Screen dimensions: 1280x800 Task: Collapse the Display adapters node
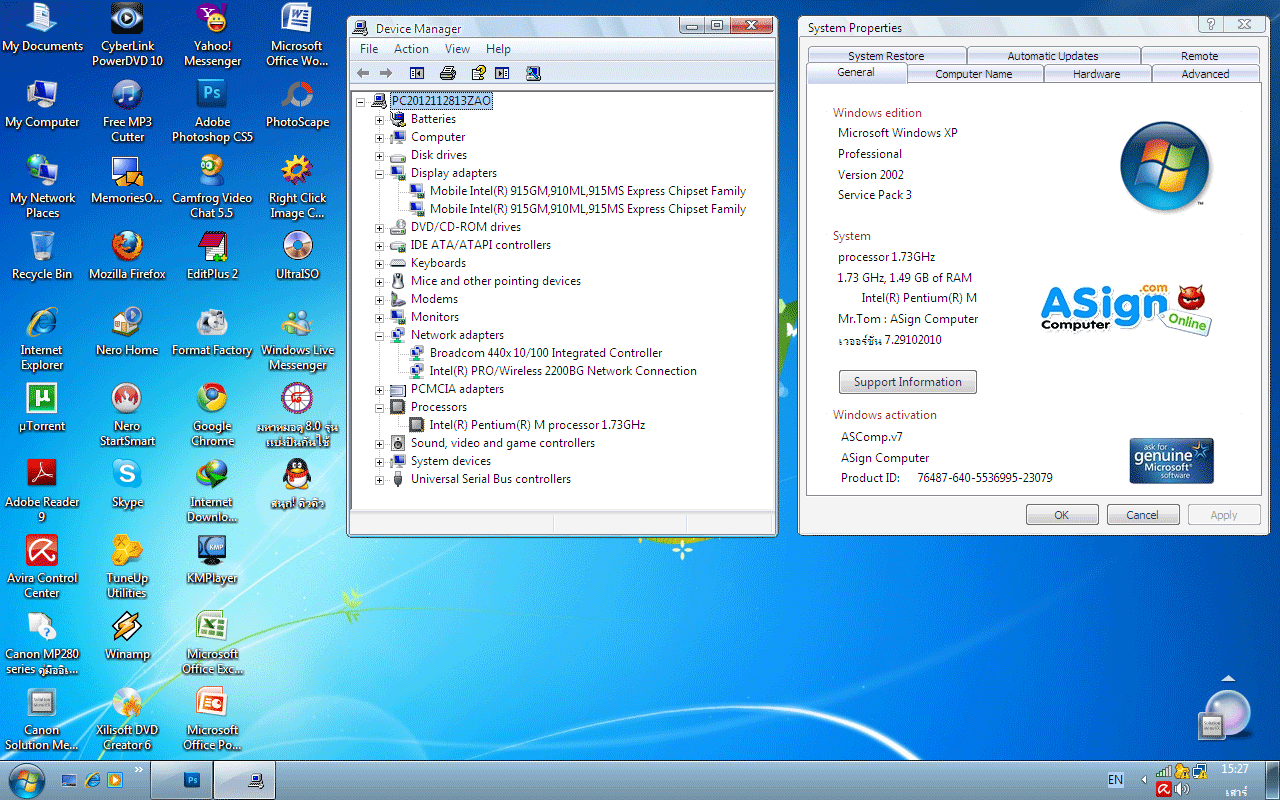(379, 173)
